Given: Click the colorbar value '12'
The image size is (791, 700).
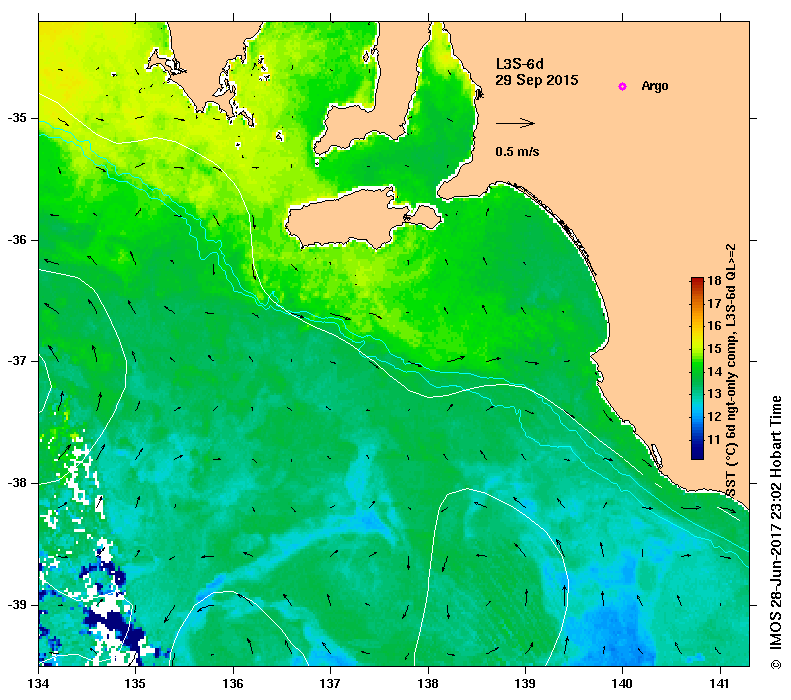Looking at the screenshot, I should pos(714,417).
